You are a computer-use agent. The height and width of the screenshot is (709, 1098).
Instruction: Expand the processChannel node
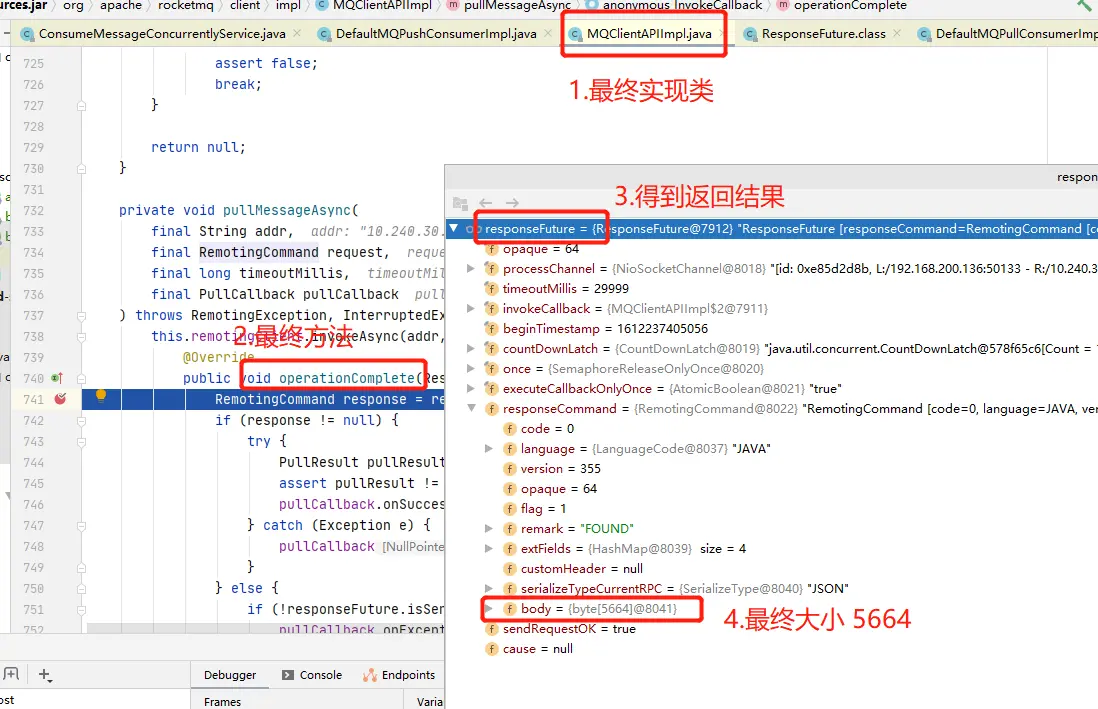[x=472, y=269]
